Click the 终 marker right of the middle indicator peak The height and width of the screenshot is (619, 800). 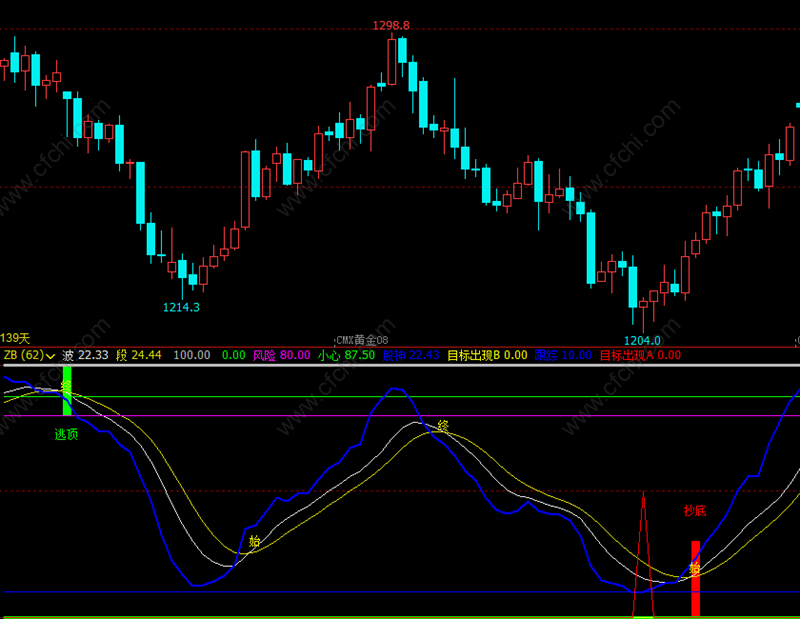[443, 426]
